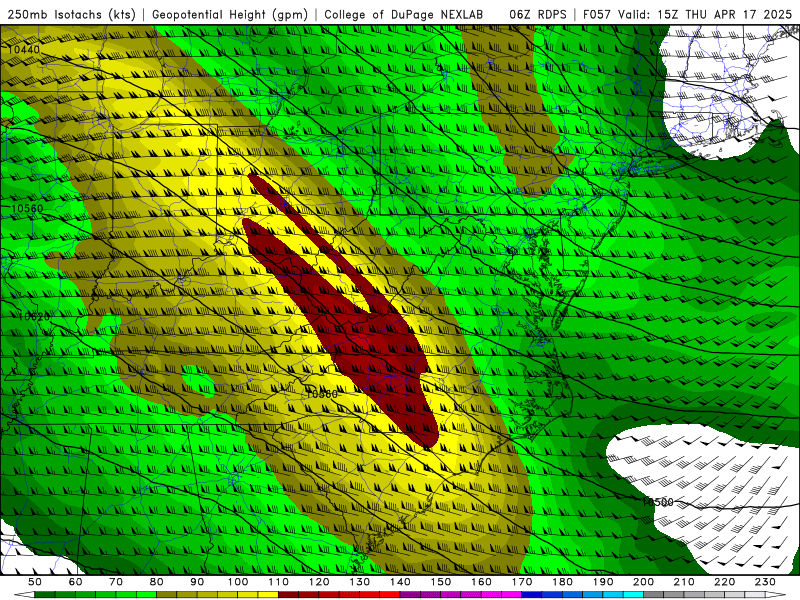Click the 100 label on the color scale
The width and height of the screenshot is (800, 600).
coord(238,582)
